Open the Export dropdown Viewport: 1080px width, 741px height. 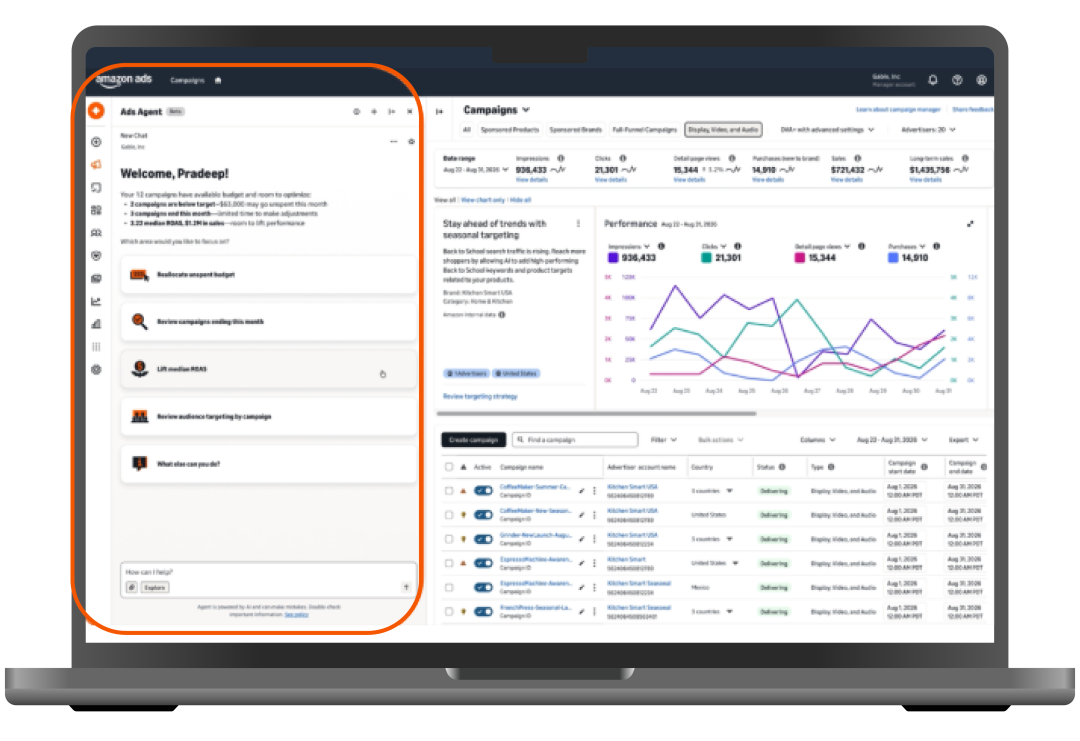(964, 439)
